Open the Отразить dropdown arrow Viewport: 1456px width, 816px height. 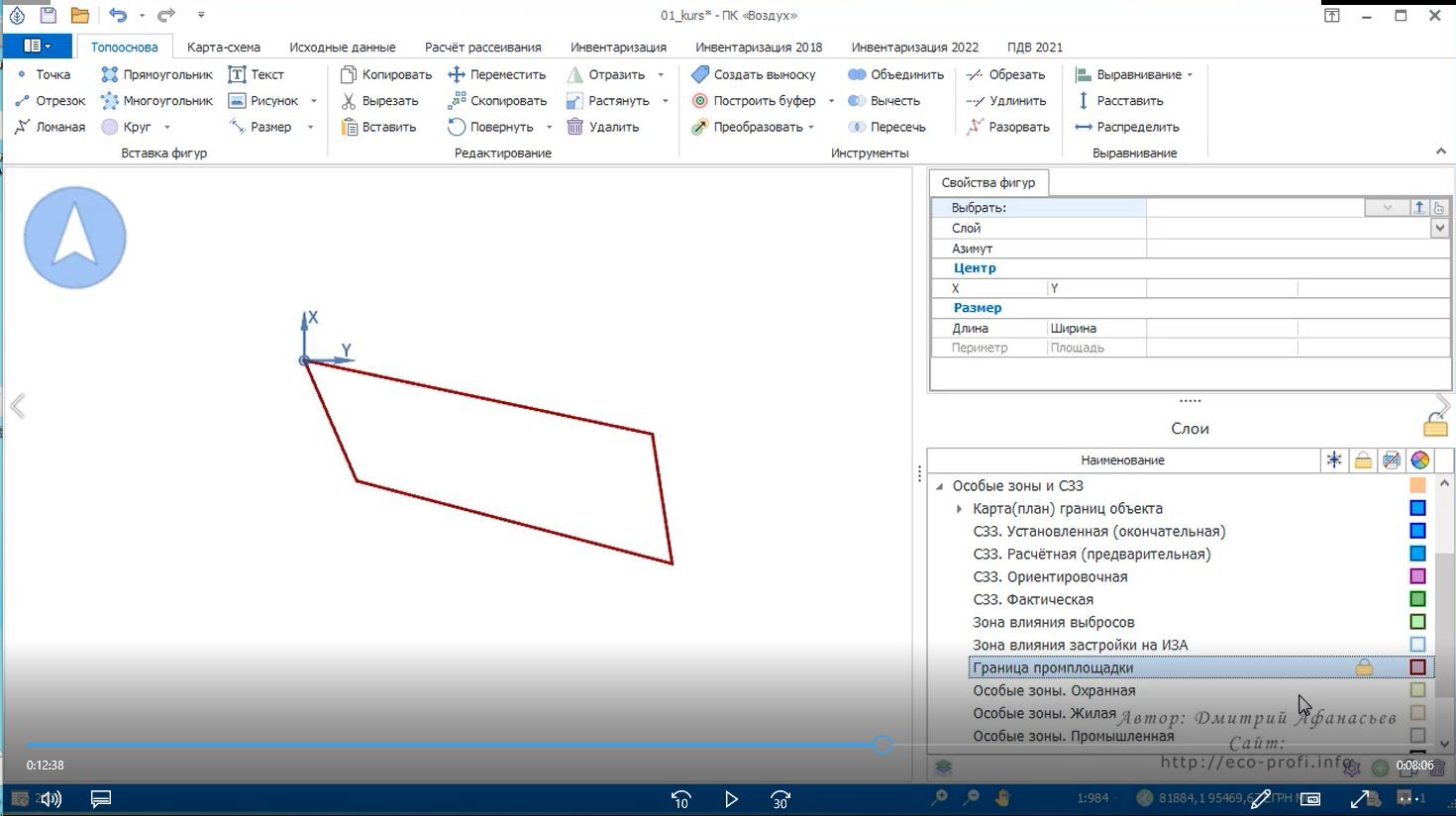click(661, 74)
